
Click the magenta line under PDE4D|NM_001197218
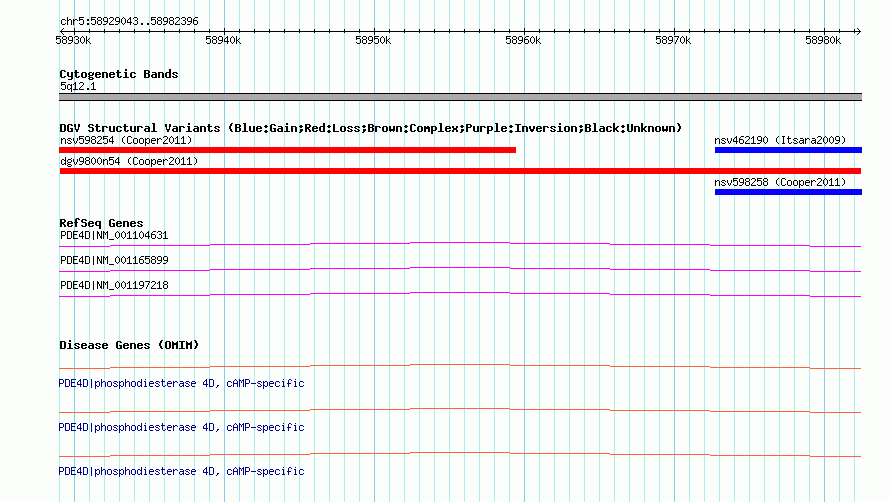coord(460,294)
